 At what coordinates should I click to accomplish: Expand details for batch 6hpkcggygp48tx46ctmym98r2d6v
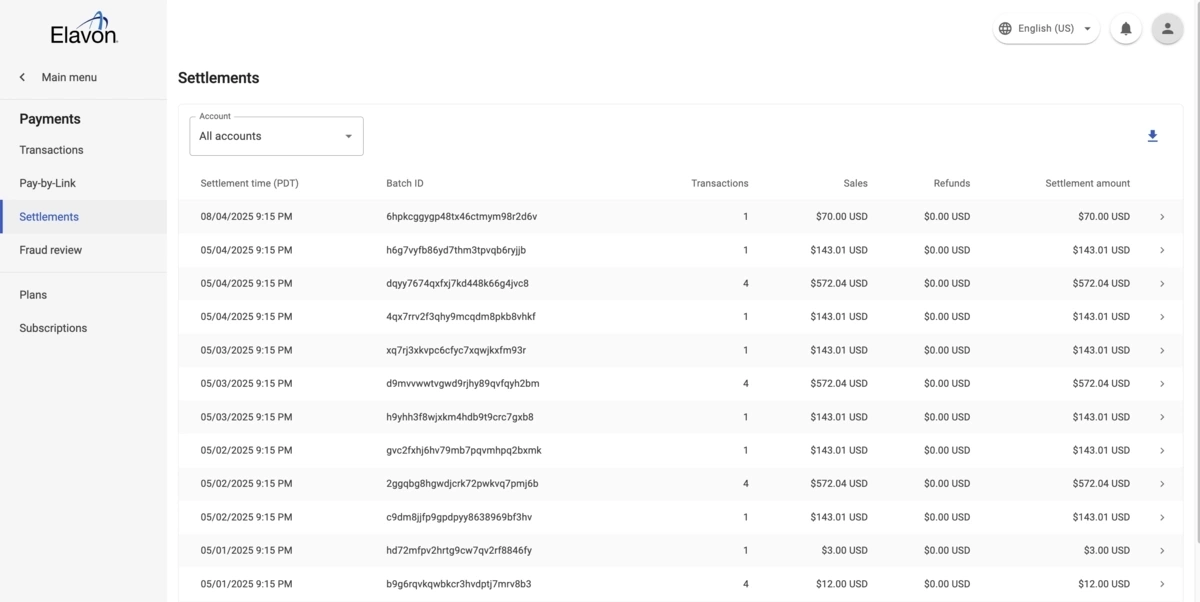pos(1162,216)
